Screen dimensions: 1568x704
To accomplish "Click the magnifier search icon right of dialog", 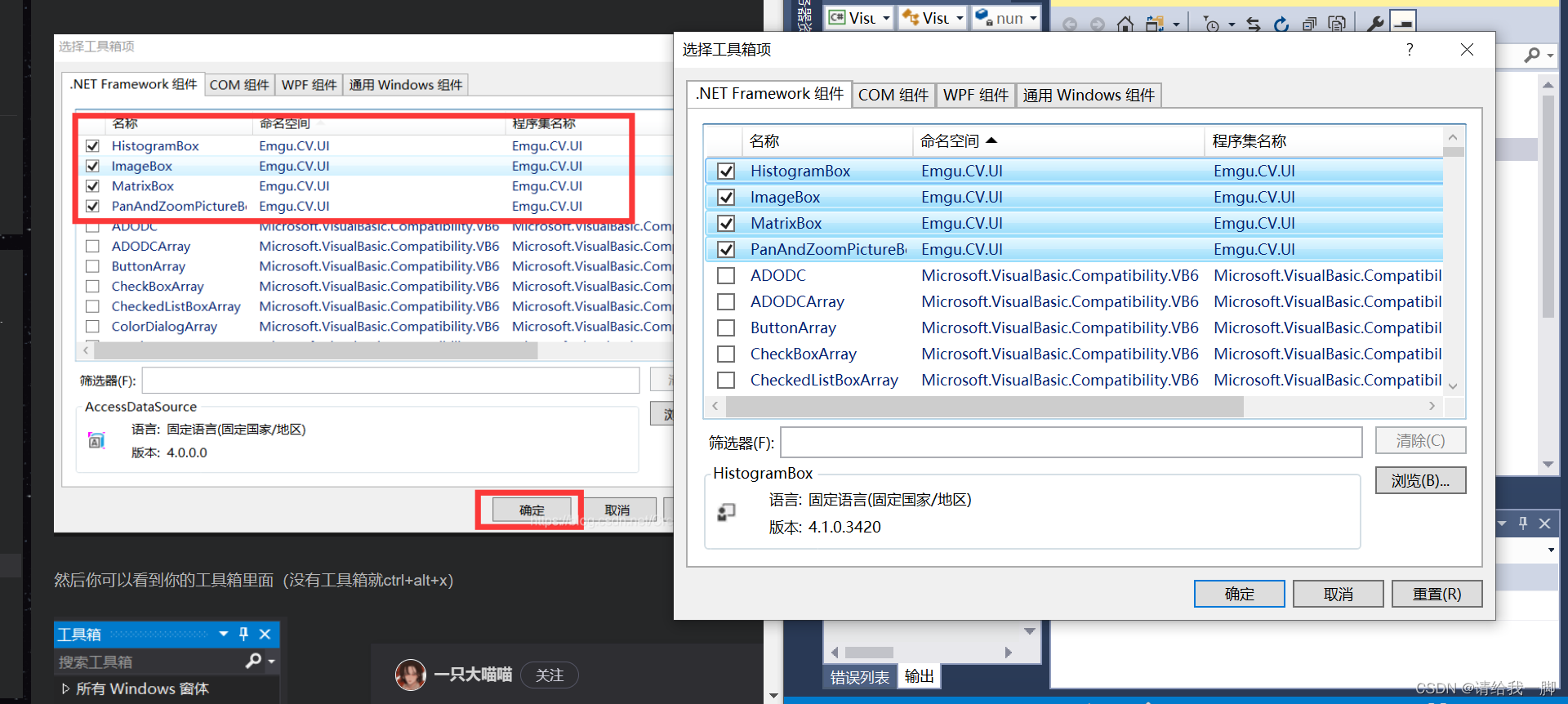I will point(1532,55).
